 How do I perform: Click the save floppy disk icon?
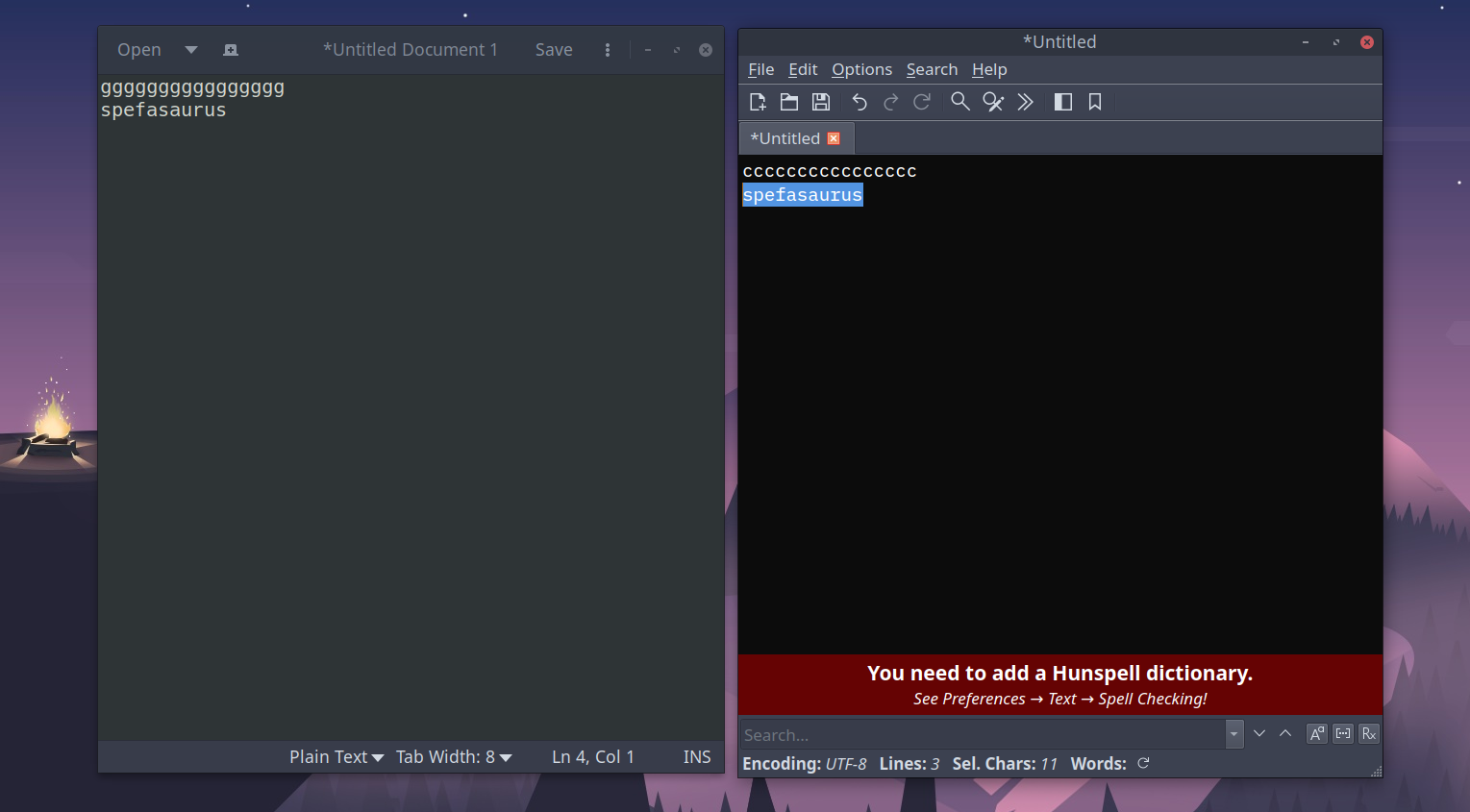(821, 102)
